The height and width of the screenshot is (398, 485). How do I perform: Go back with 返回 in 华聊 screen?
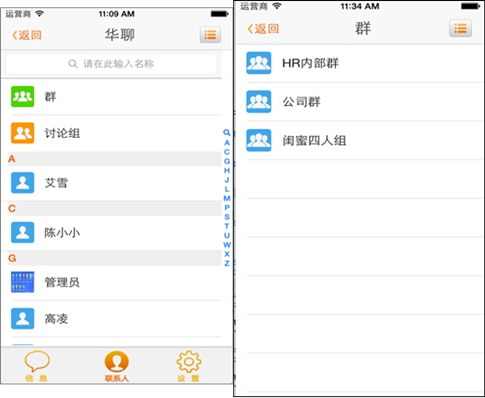[27, 35]
